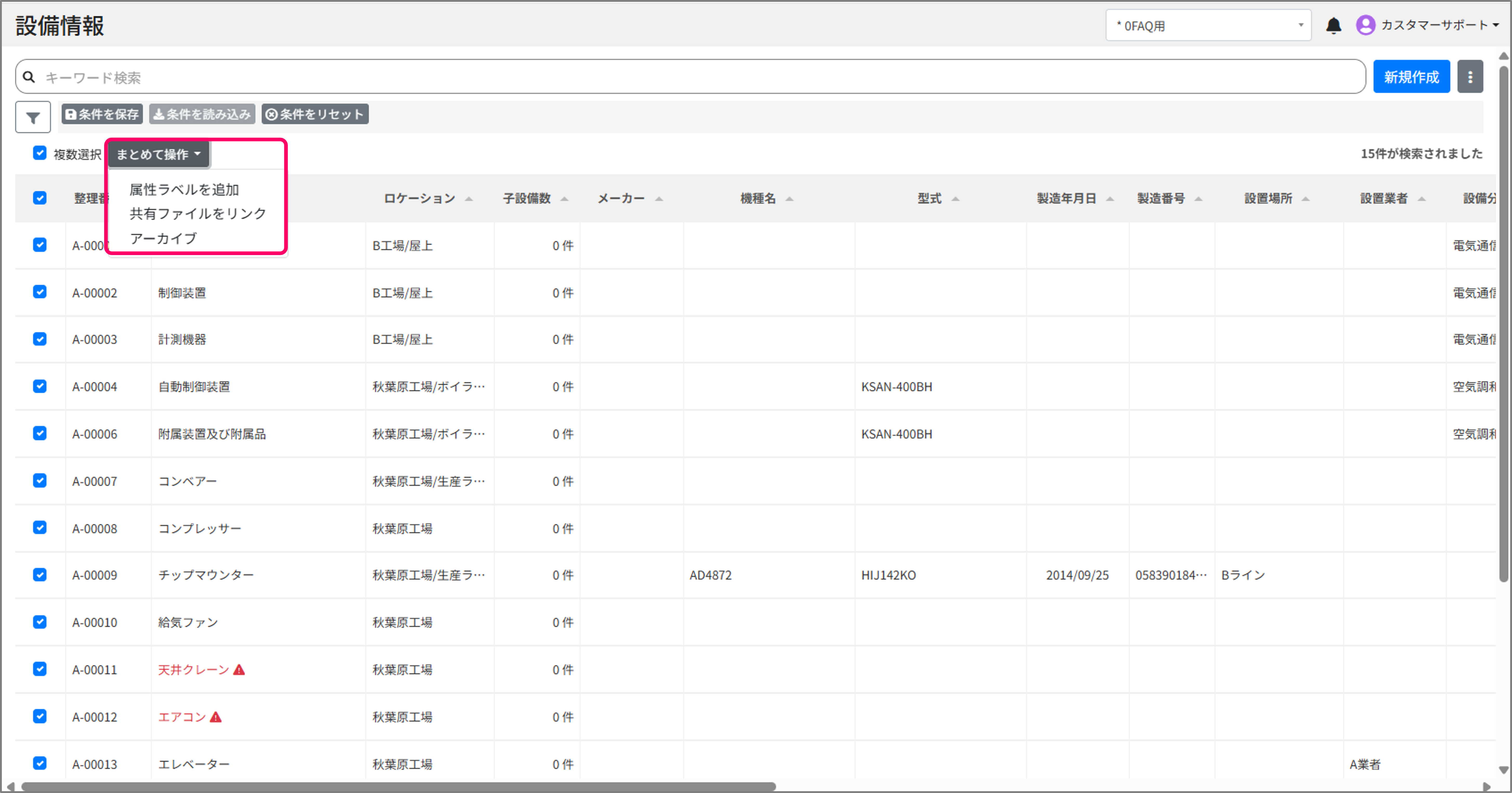Uncheck the row A-00009 checkbox
This screenshot has width=1512, height=793.
[x=40, y=575]
